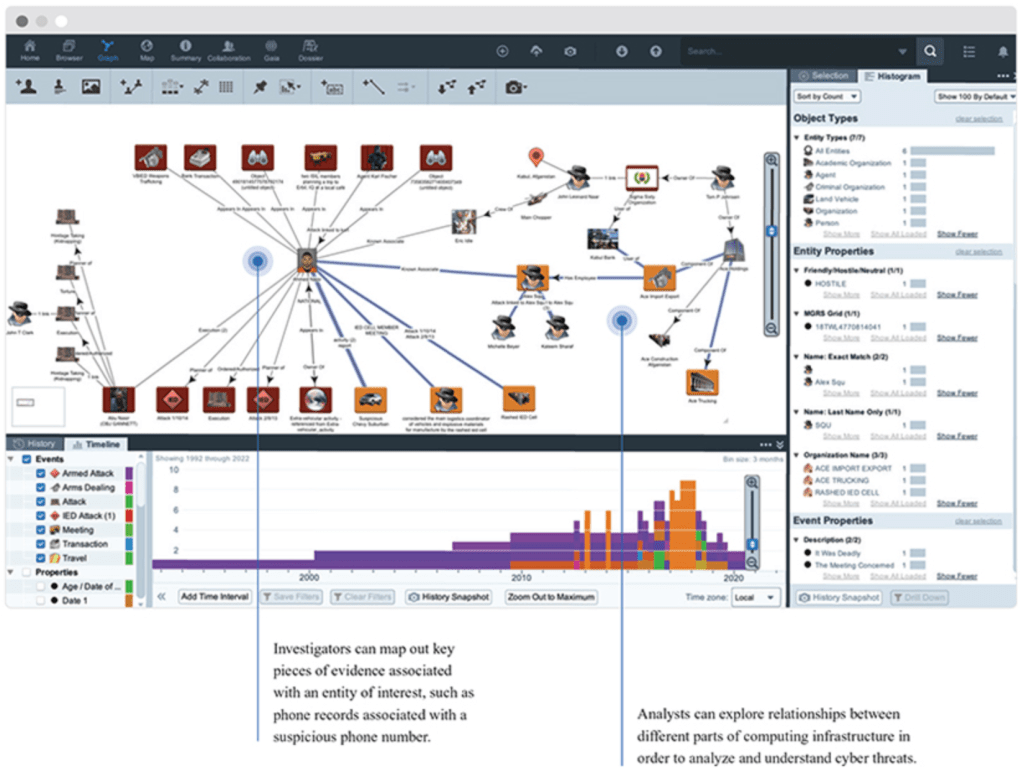
Task: Collapse the MGRS Grid (1/1) section
Action: 797,314
